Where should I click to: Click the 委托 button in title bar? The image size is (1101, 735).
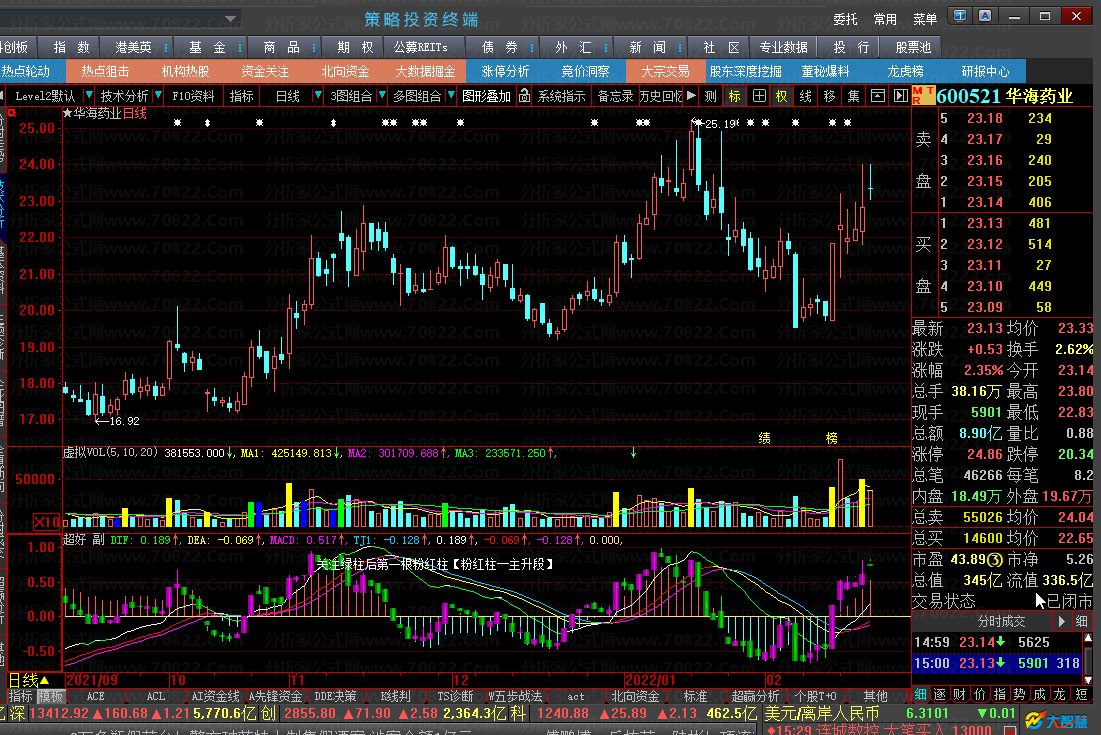click(845, 19)
